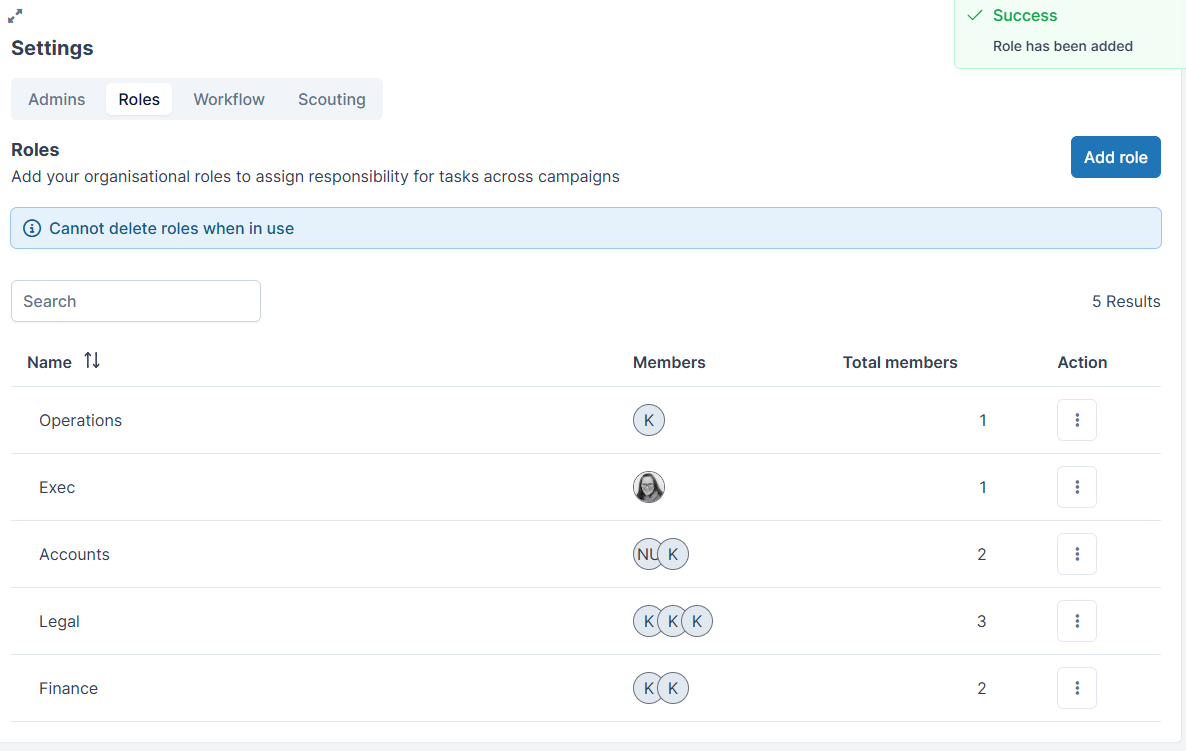Image resolution: width=1186 pixels, height=751 pixels.
Task: Click the third K avatar in Legal row
Action: click(697, 621)
